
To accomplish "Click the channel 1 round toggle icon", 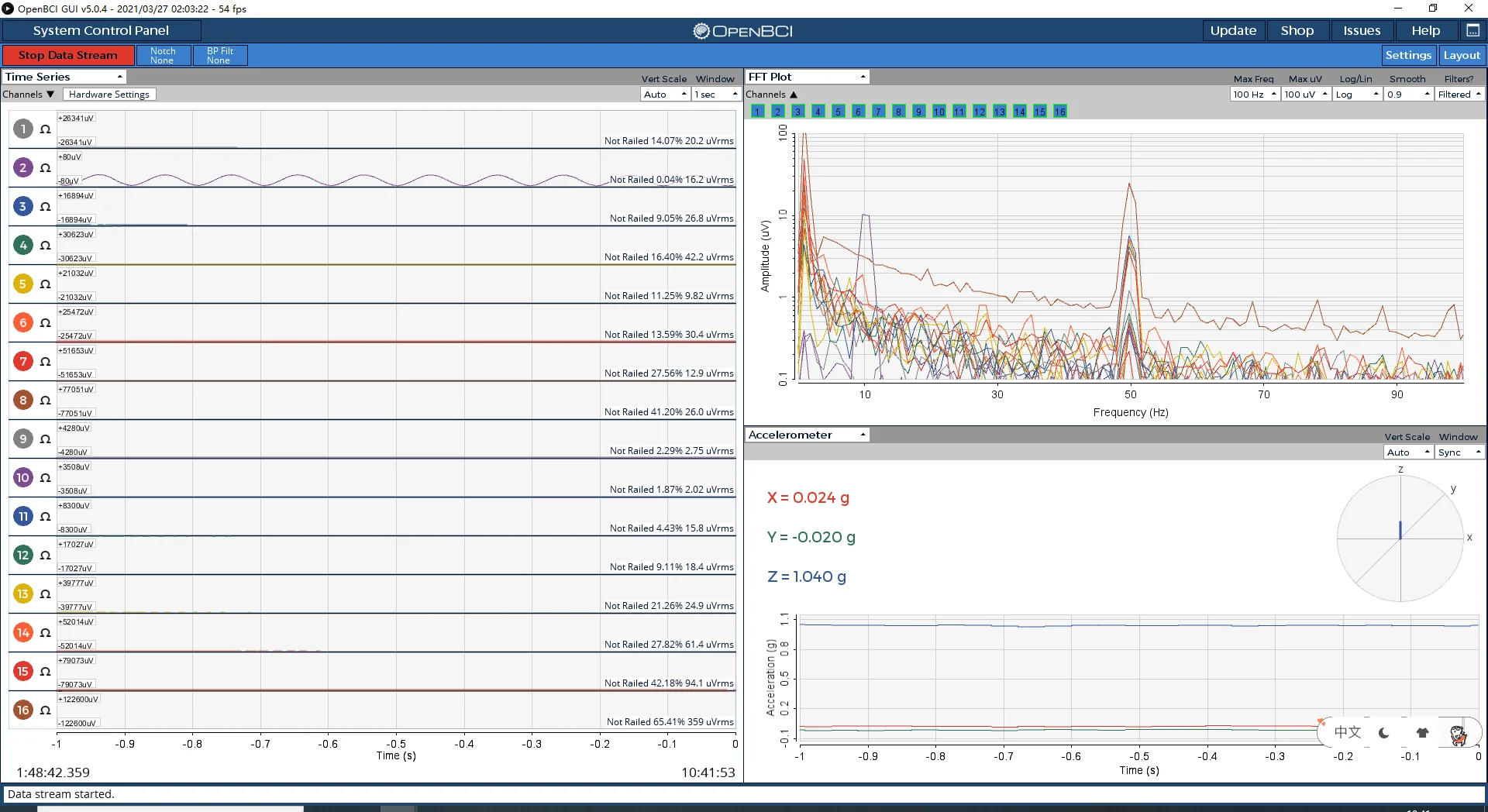I will coord(22,129).
